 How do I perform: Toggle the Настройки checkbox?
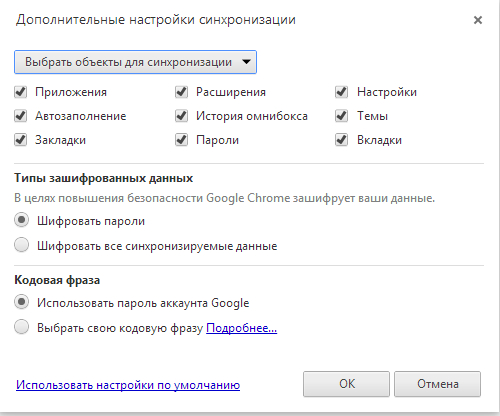click(342, 92)
